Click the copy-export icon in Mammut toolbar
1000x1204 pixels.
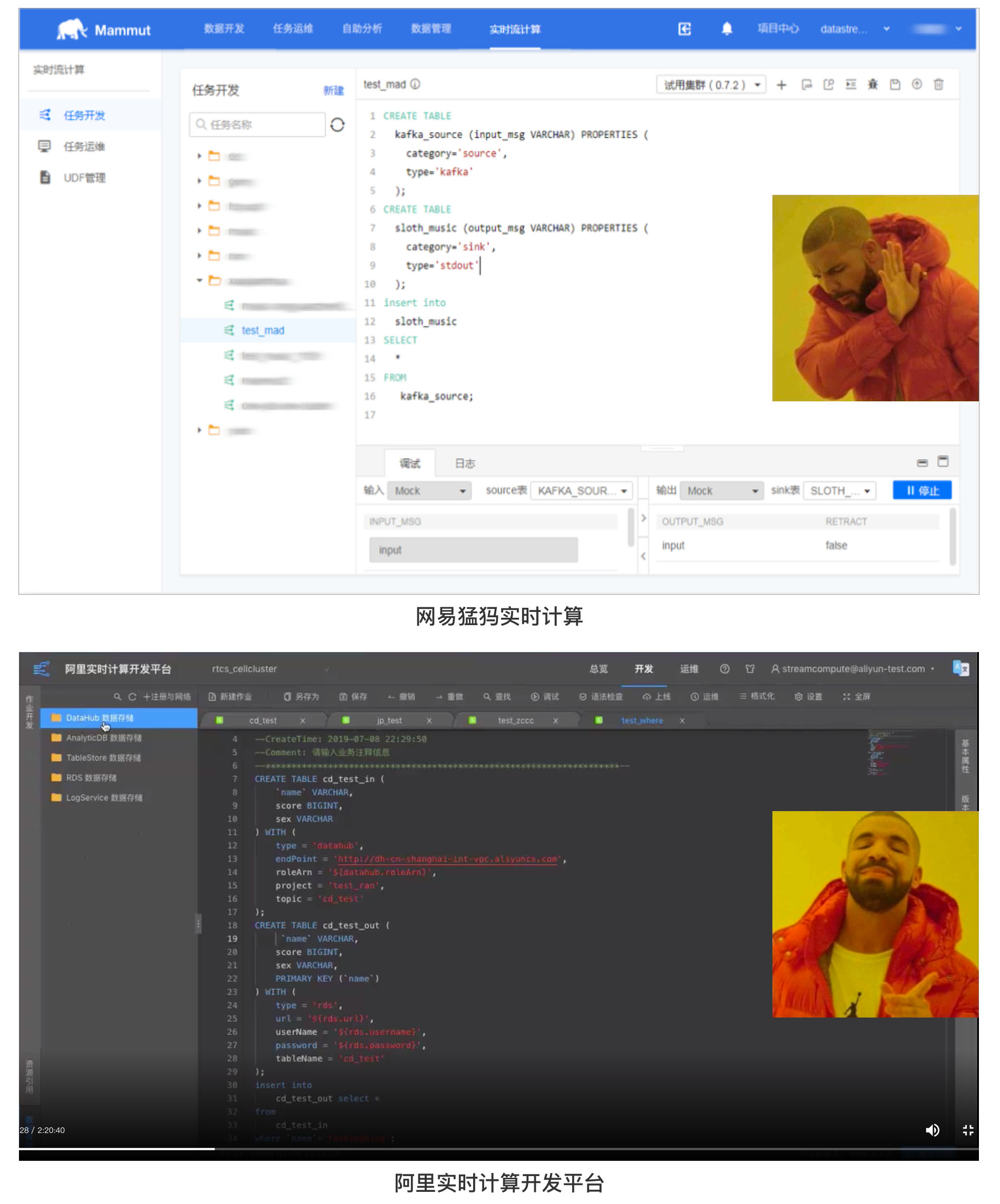click(x=829, y=85)
